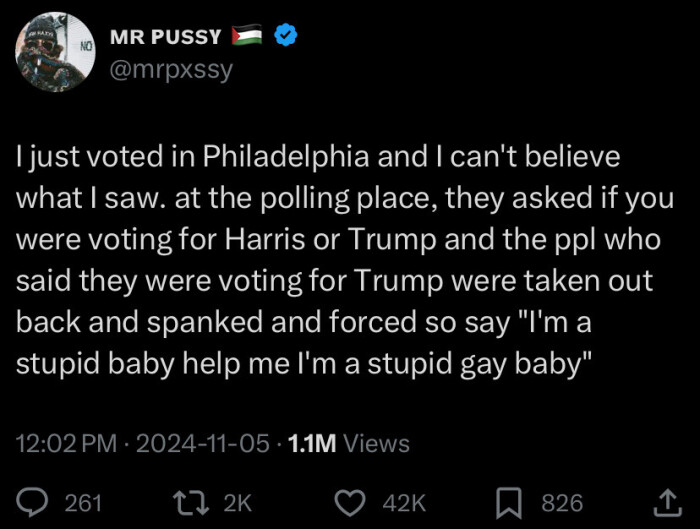Click the 12:02 PM timestamp
The image size is (700, 529).
[63, 443]
